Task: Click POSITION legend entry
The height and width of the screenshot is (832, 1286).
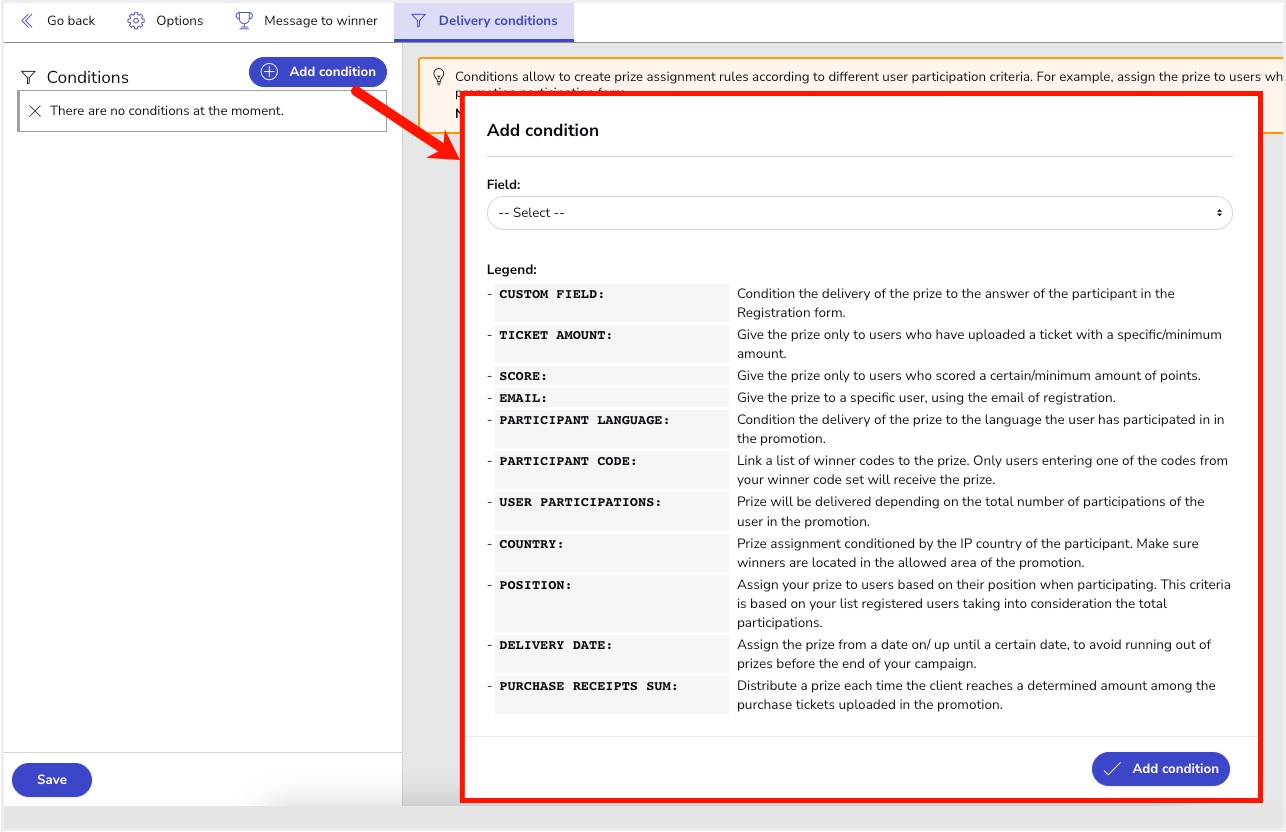Action: [x=535, y=585]
